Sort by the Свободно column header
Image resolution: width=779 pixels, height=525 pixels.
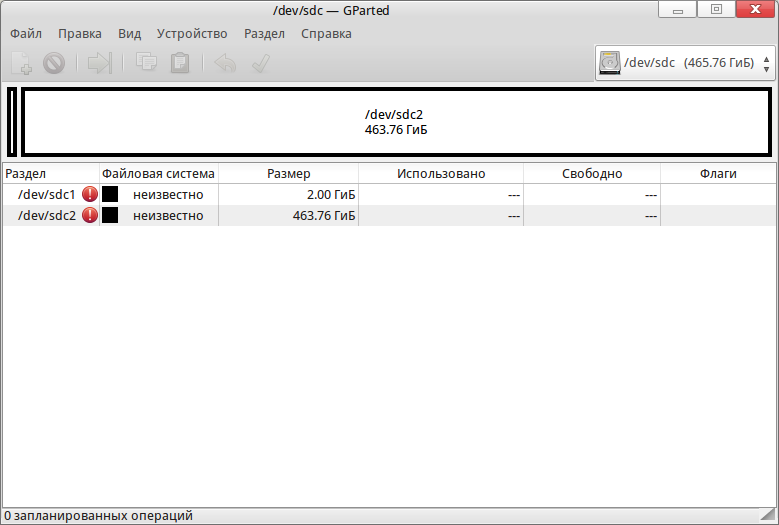point(592,173)
